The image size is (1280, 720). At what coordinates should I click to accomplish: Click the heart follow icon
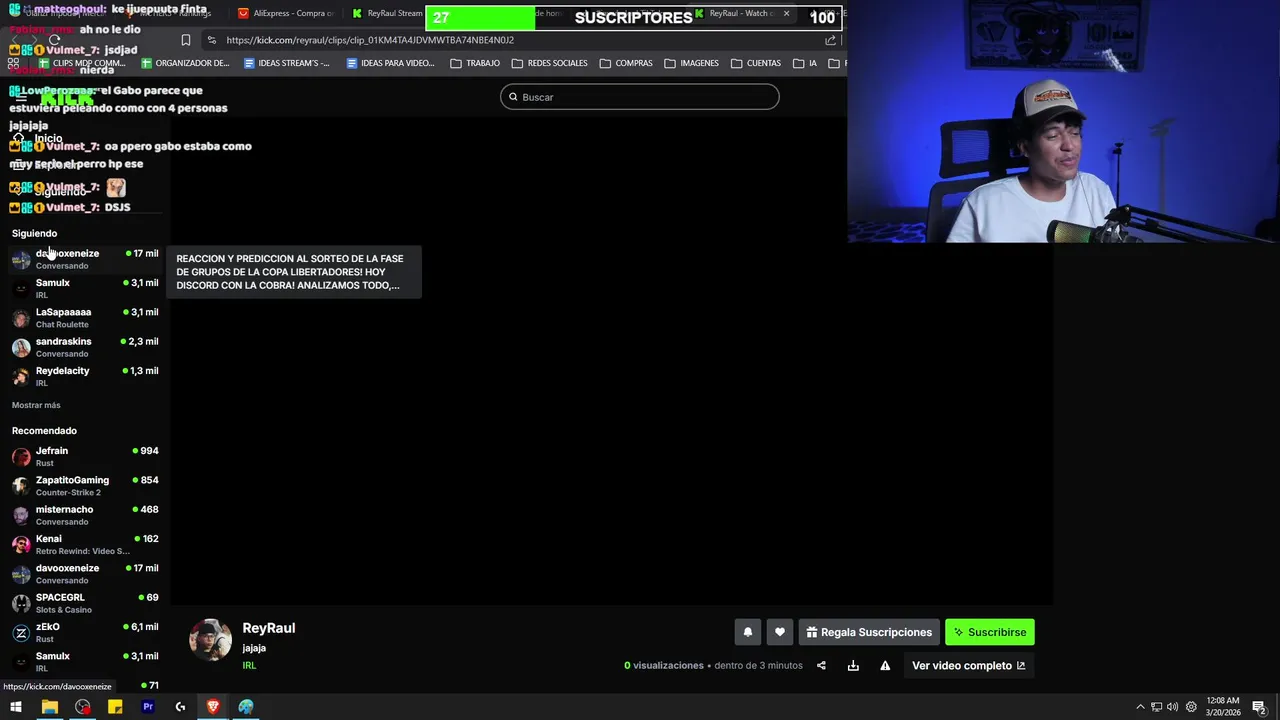[x=780, y=632]
